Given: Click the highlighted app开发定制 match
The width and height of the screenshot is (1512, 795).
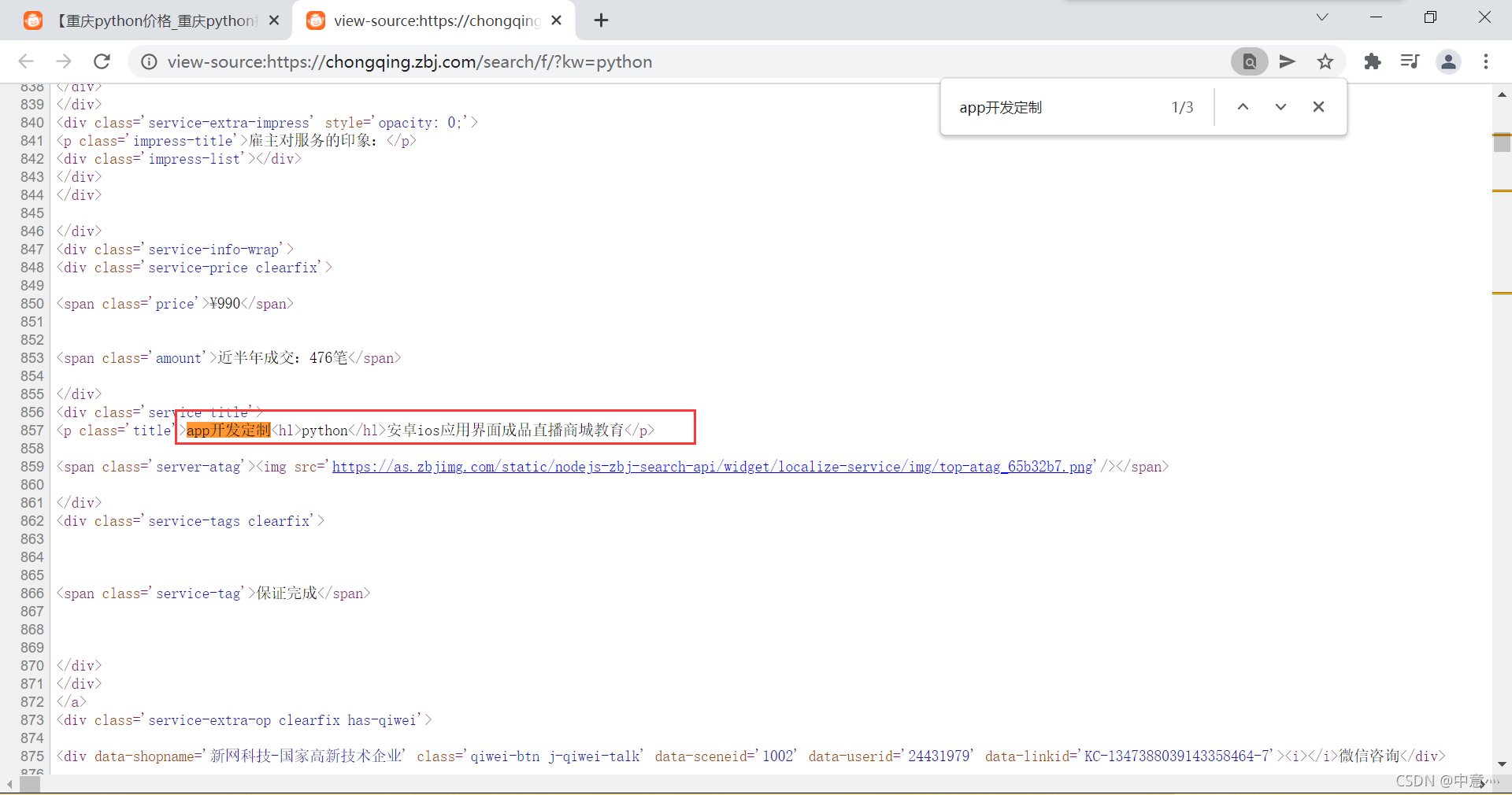Looking at the screenshot, I should [228, 431].
